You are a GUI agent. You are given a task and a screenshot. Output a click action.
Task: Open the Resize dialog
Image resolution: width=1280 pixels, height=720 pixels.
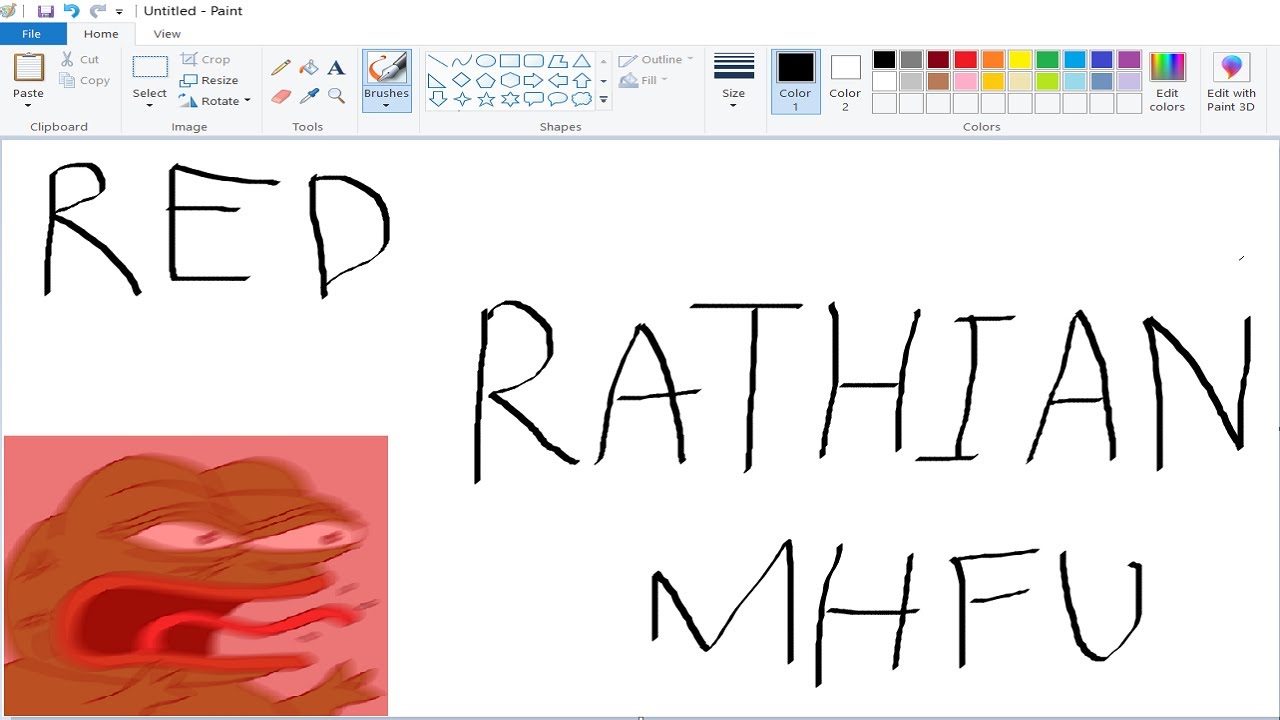(x=209, y=81)
